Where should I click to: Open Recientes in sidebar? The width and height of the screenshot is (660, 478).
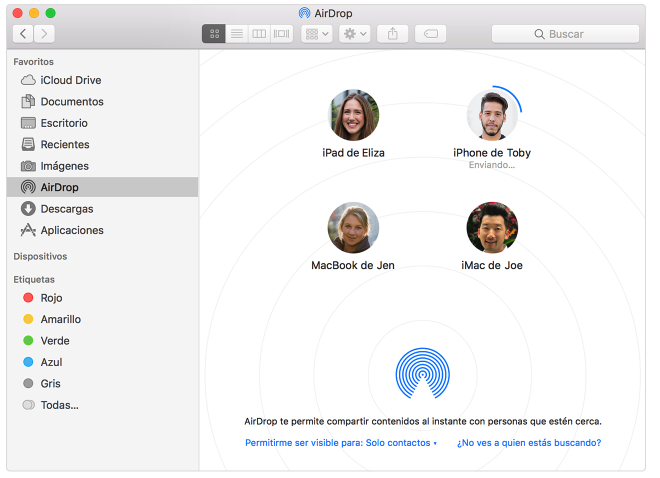[103, 144]
